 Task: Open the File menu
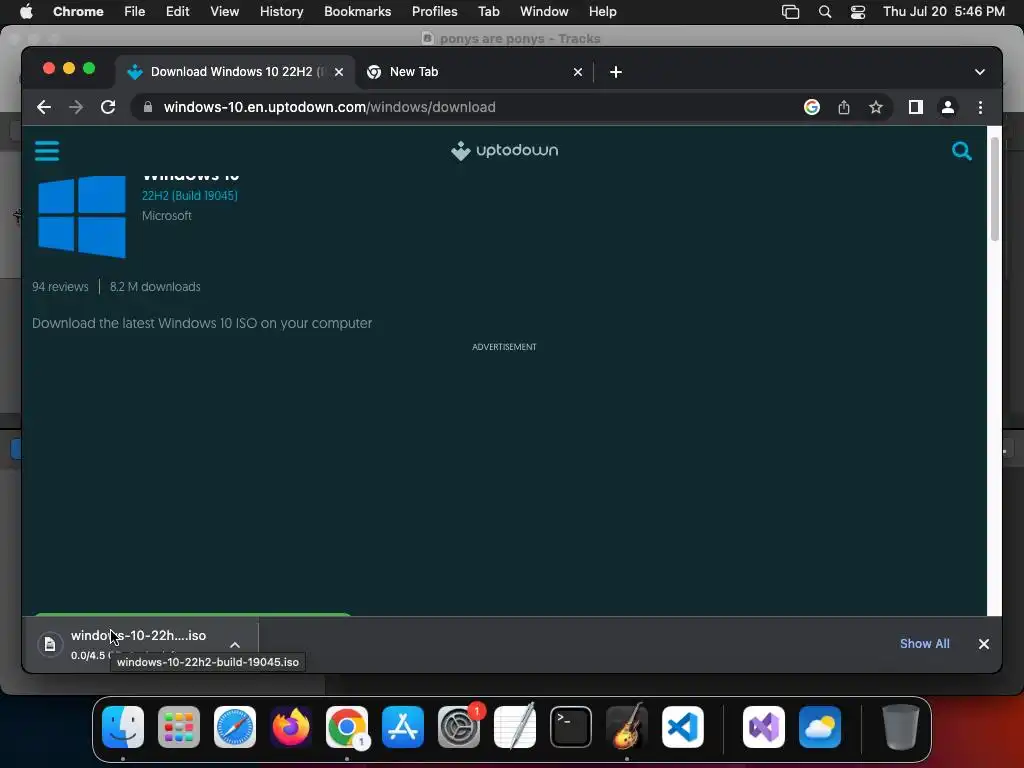pos(135,12)
